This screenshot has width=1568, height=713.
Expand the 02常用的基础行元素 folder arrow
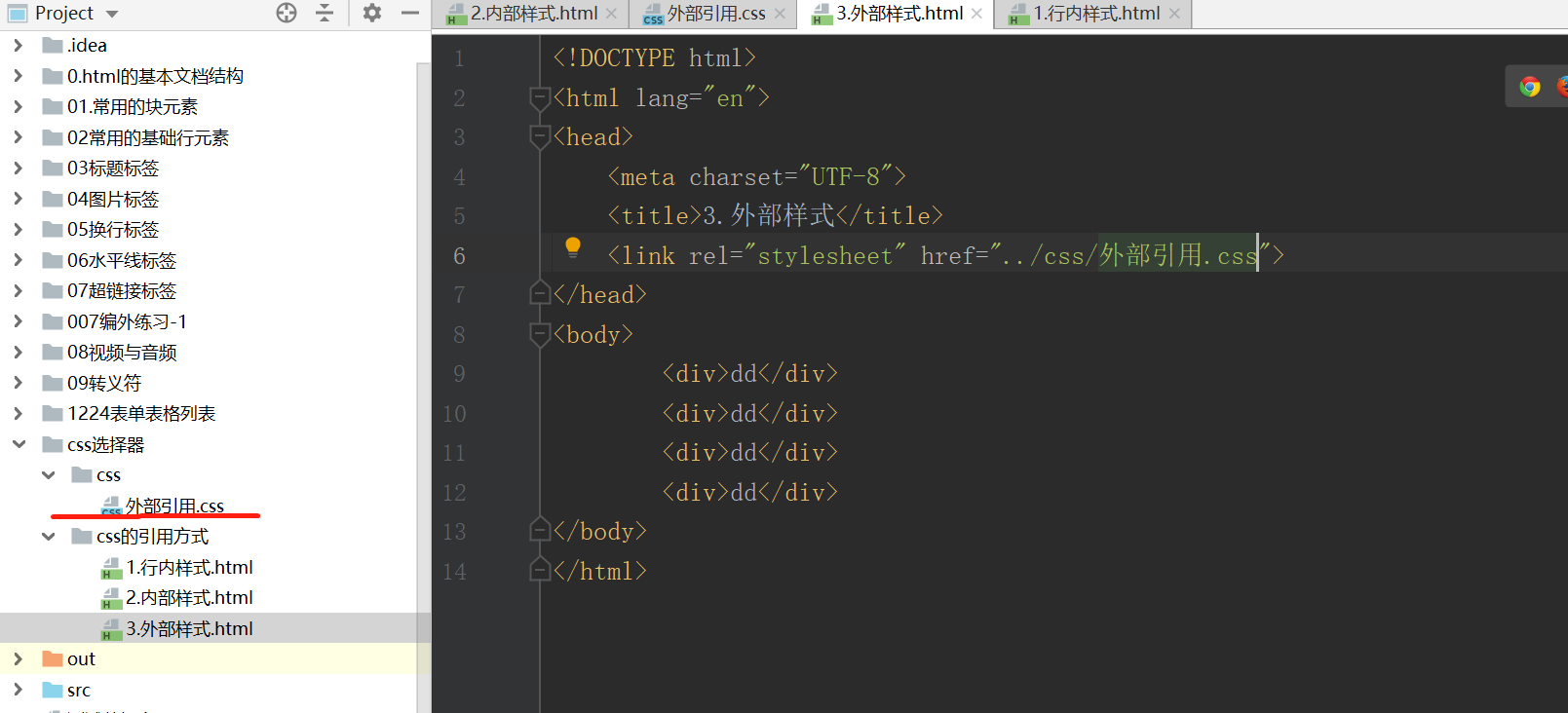[19, 137]
